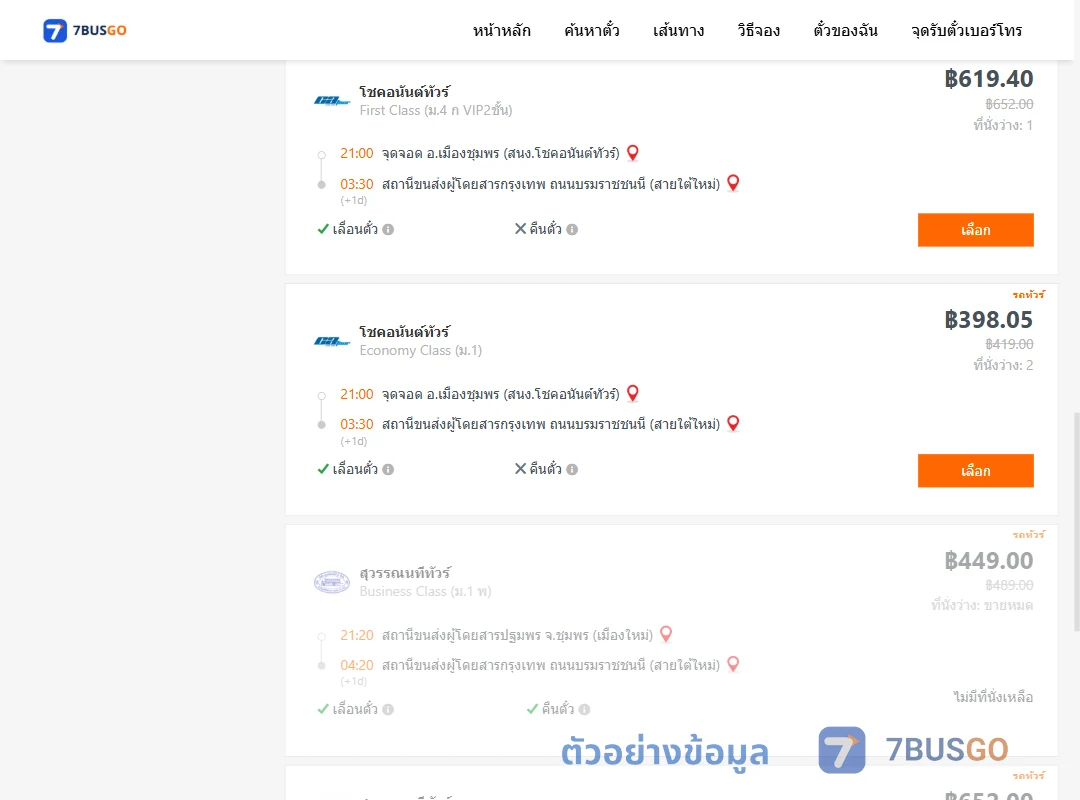Click รถทัวร์ tag on Business Class card
This screenshot has width=1080, height=800.
[1028, 534]
